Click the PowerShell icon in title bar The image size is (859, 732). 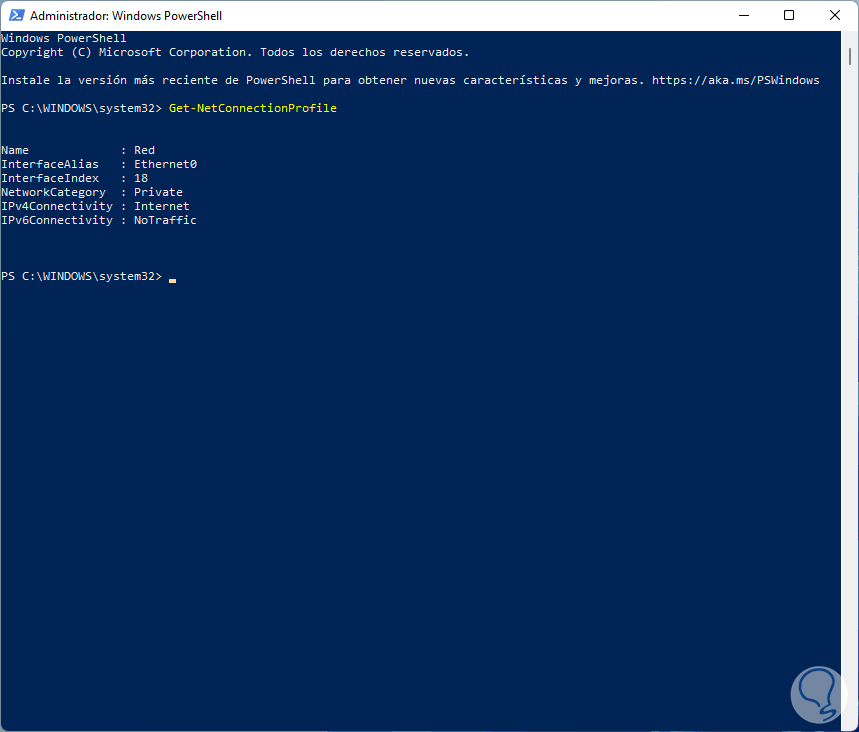[x=16, y=15]
